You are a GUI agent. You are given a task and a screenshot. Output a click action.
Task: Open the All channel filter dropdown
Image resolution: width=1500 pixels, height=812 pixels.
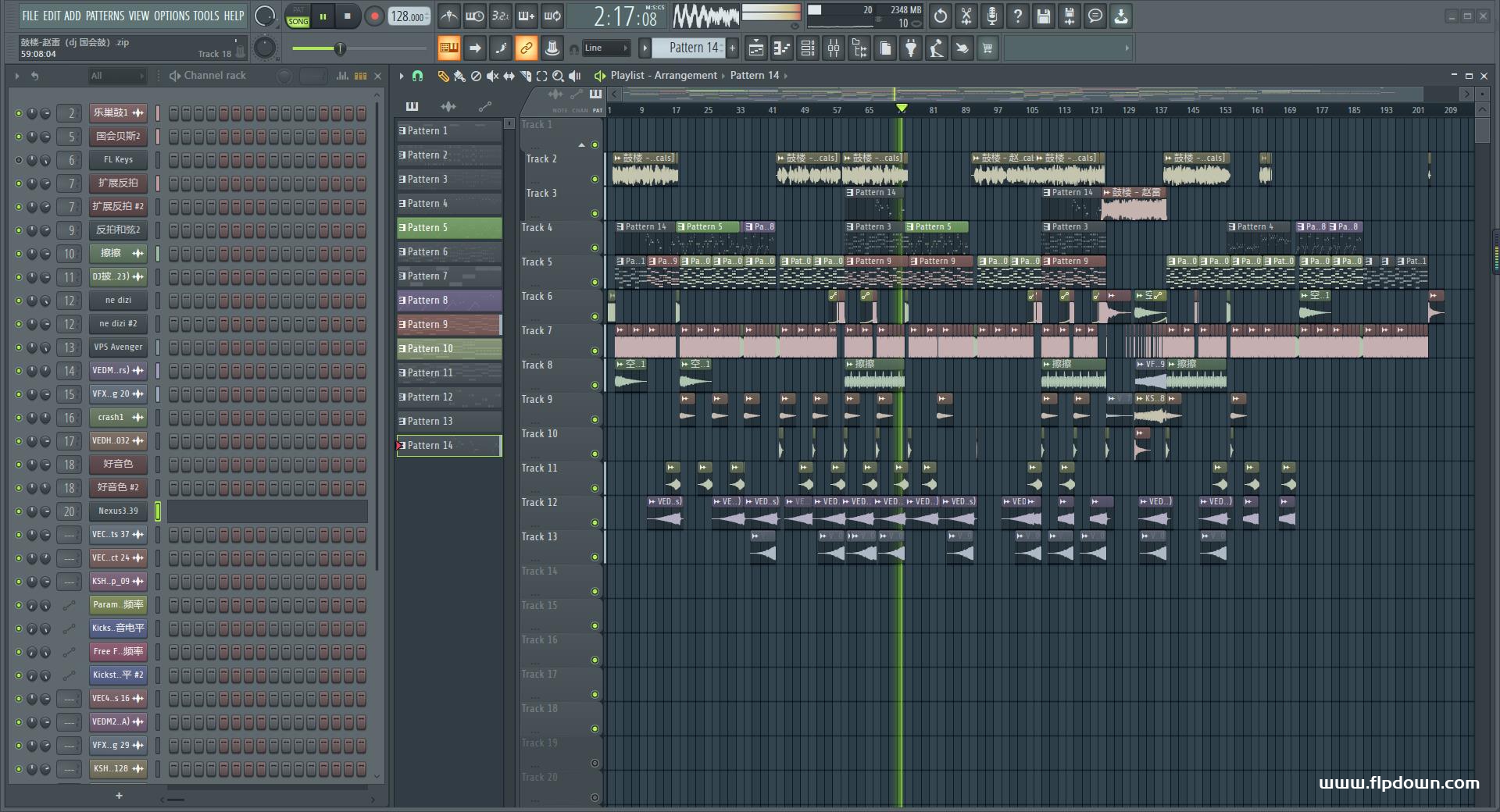click(x=117, y=76)
